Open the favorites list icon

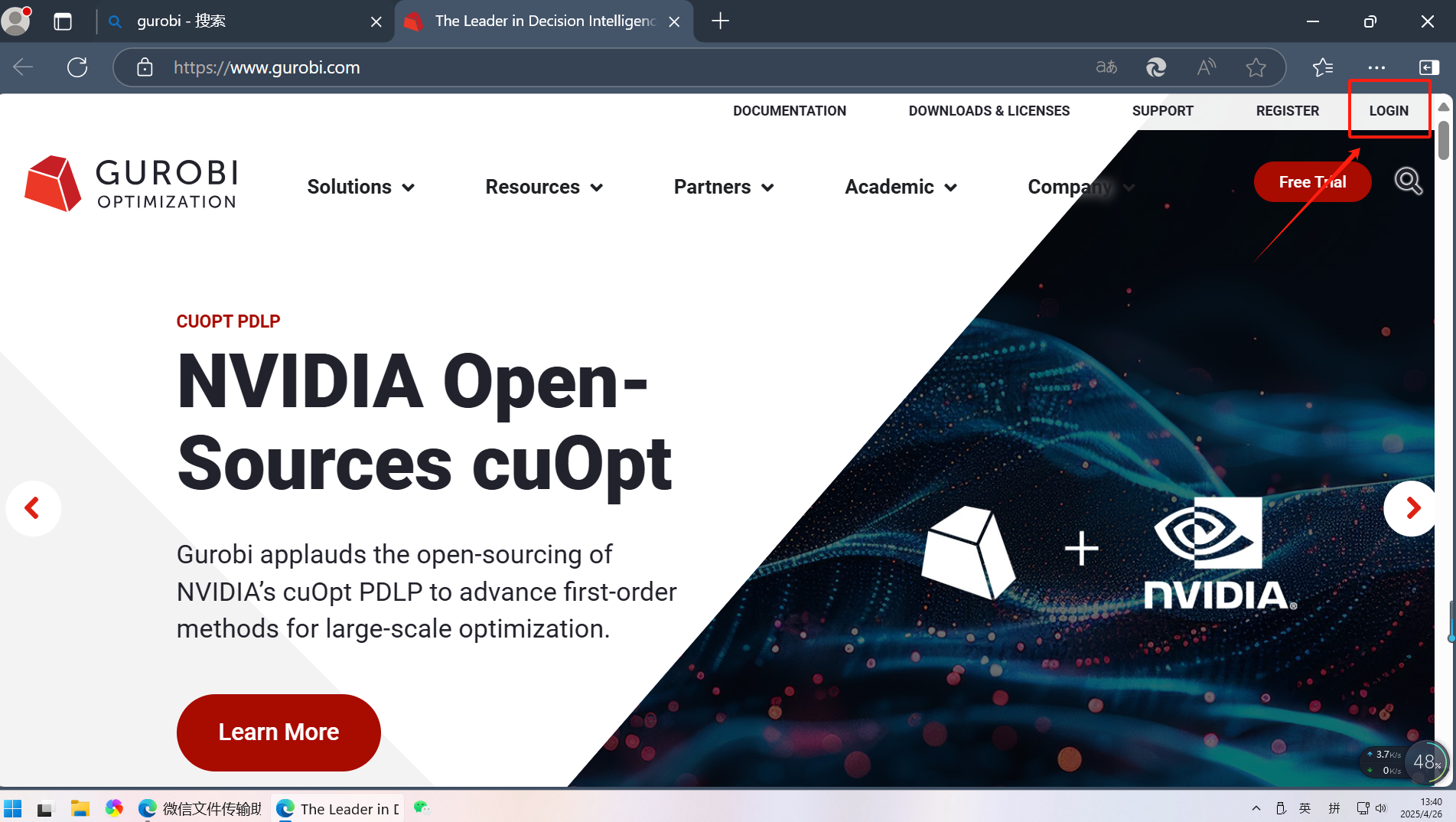(x=1323, y=67)
